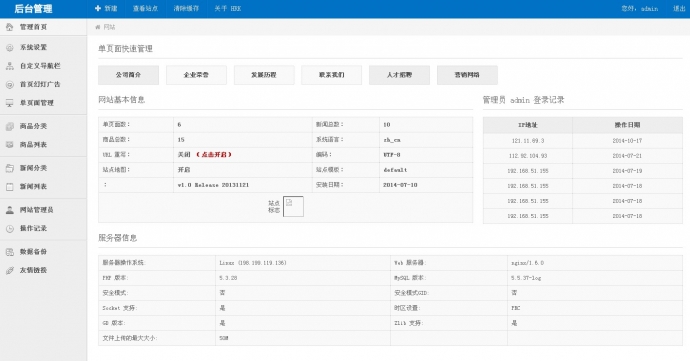690x361 pixels.
Task: Click the broken 站点标志 image placeholder
Action: (x=293, y=206)
